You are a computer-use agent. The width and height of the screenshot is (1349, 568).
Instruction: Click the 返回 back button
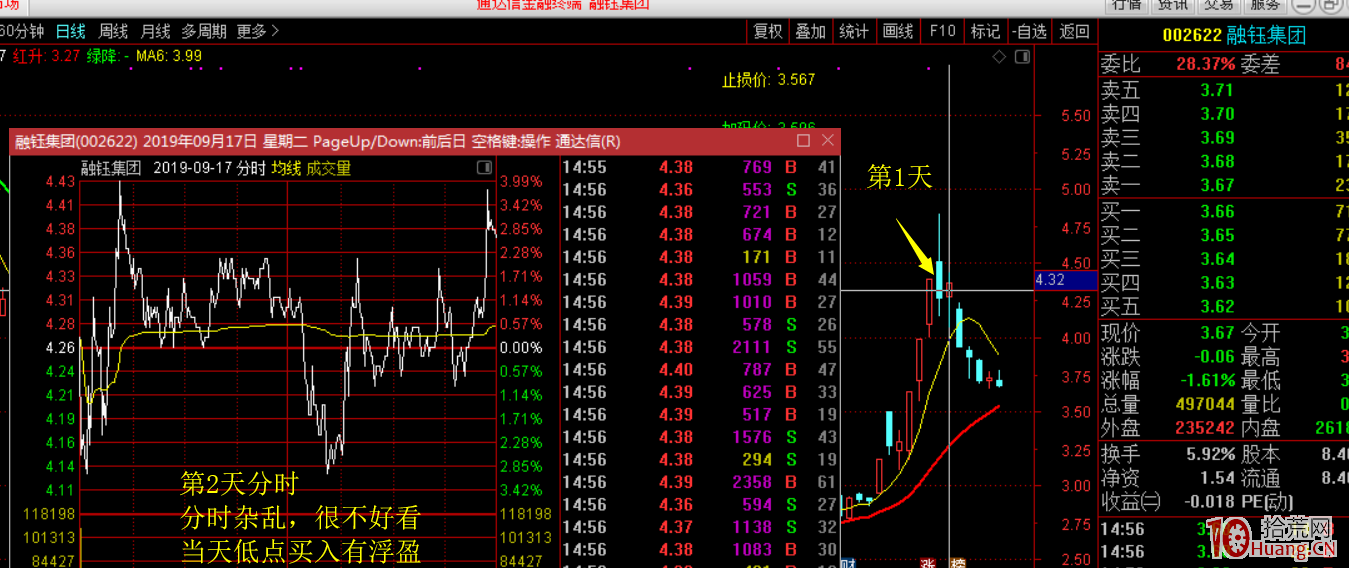1074,31
